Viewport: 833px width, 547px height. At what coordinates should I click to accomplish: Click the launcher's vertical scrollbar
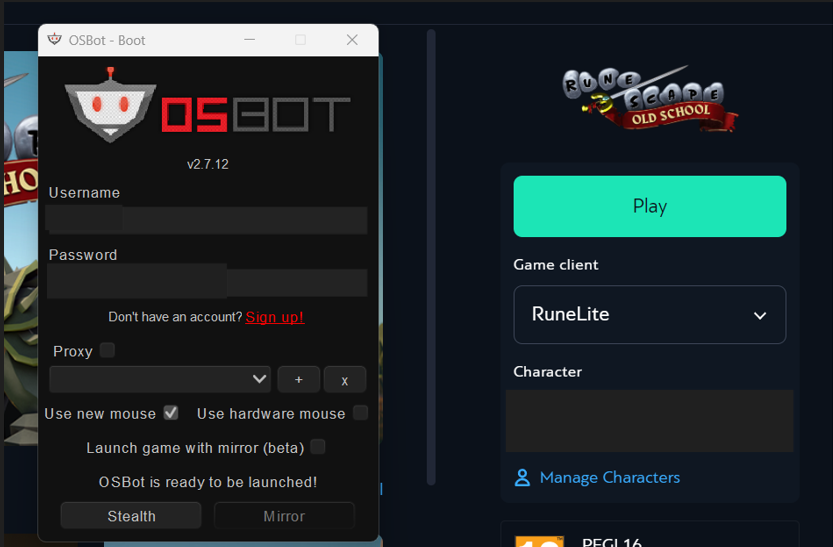431,257
